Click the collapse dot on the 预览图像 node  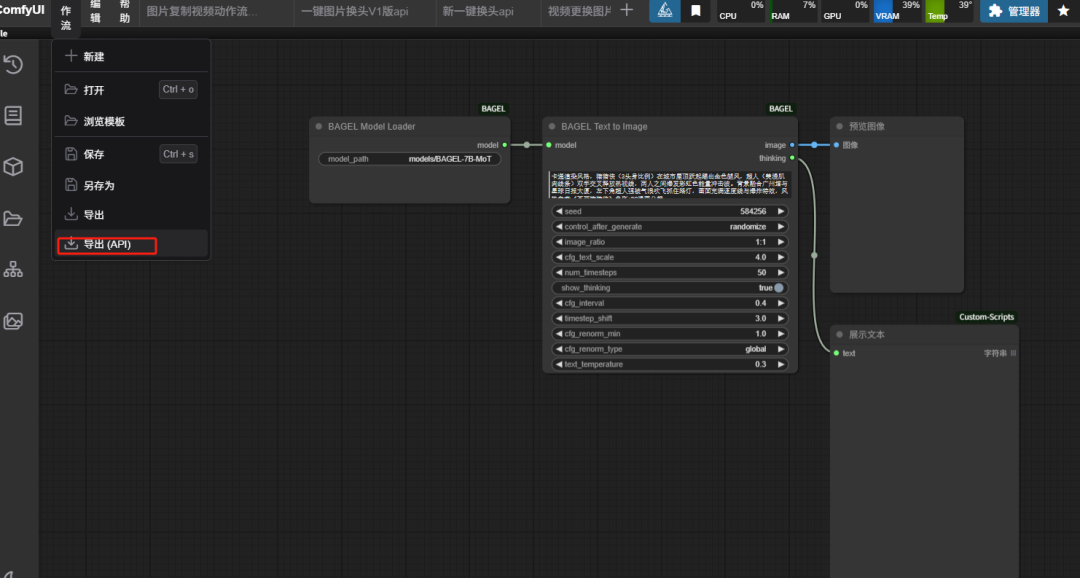(840, 127)
